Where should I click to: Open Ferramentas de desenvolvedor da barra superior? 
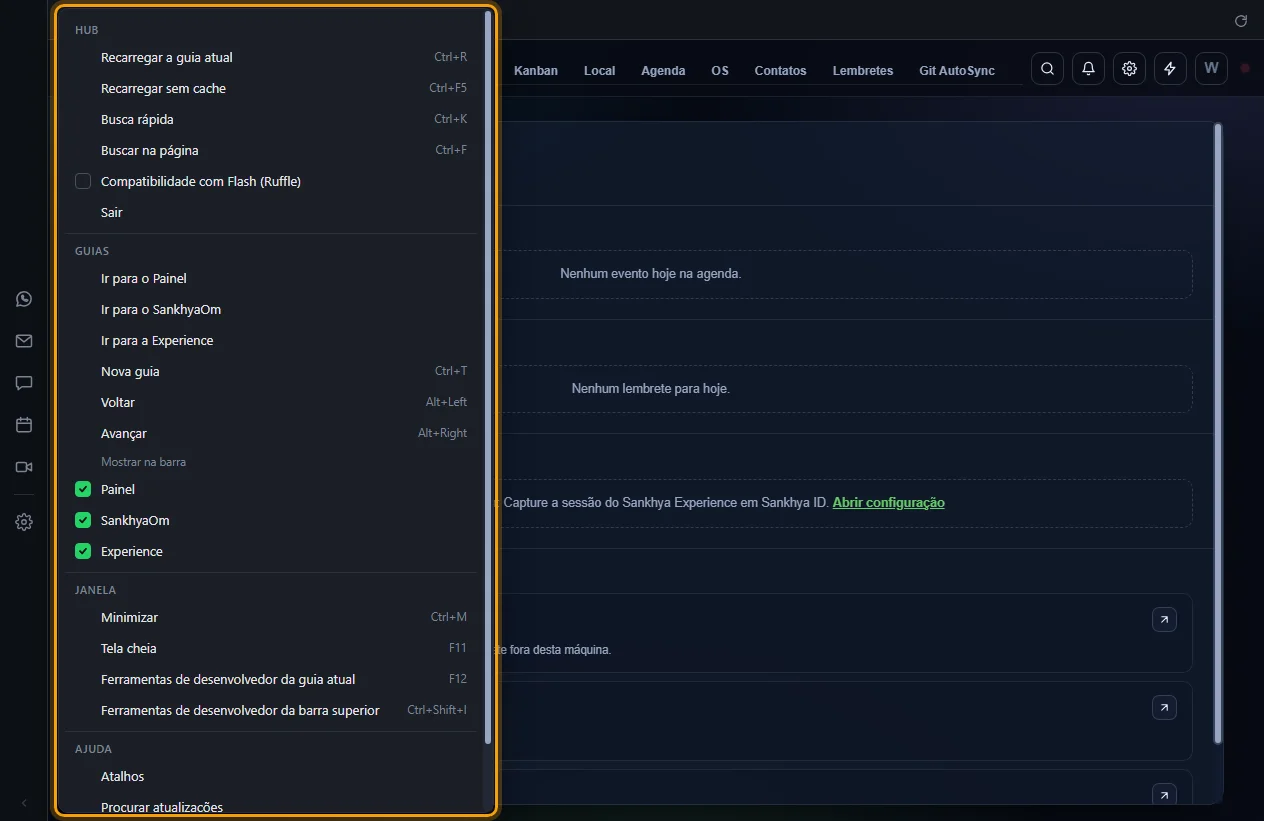[271, 710]
